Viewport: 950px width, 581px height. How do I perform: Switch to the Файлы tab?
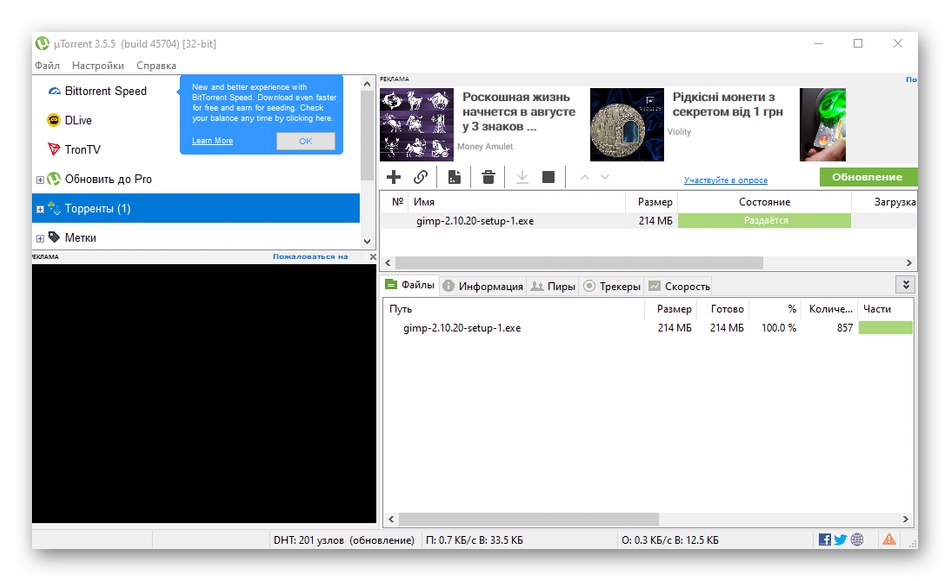point(410,285)
